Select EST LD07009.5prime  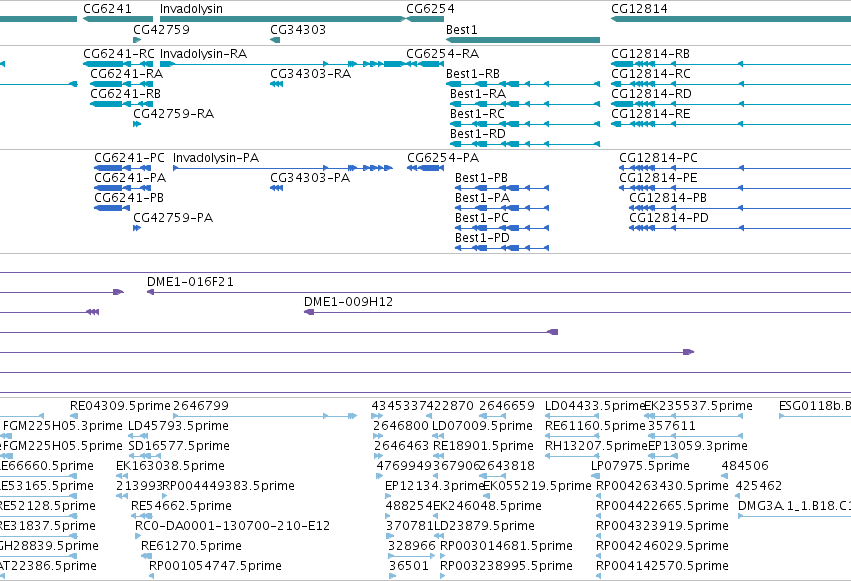click(x=482, y=426)
